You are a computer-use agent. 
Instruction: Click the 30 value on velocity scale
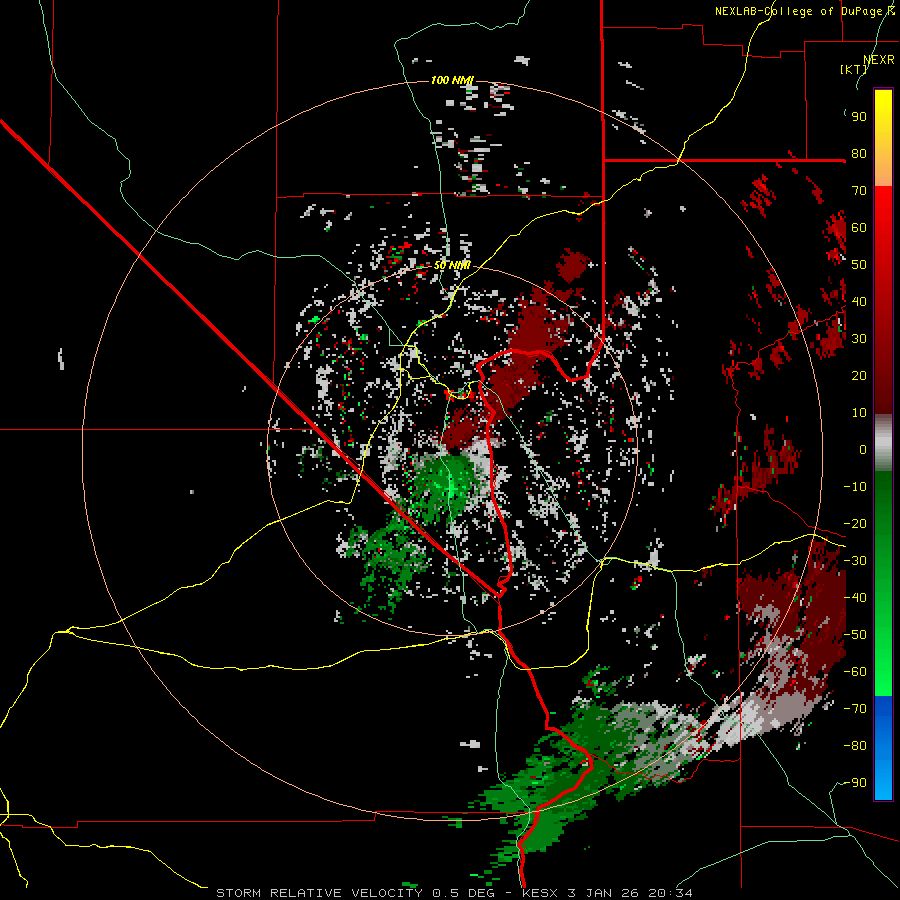859,339
